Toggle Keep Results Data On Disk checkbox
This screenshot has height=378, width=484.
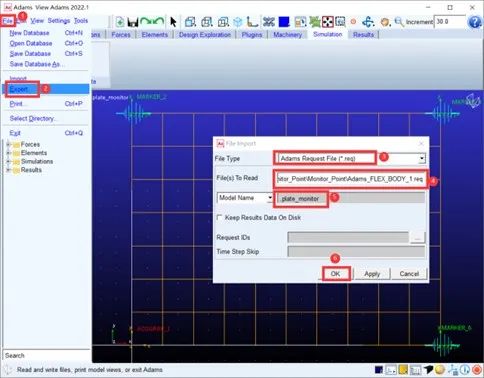tap(220, 217)
